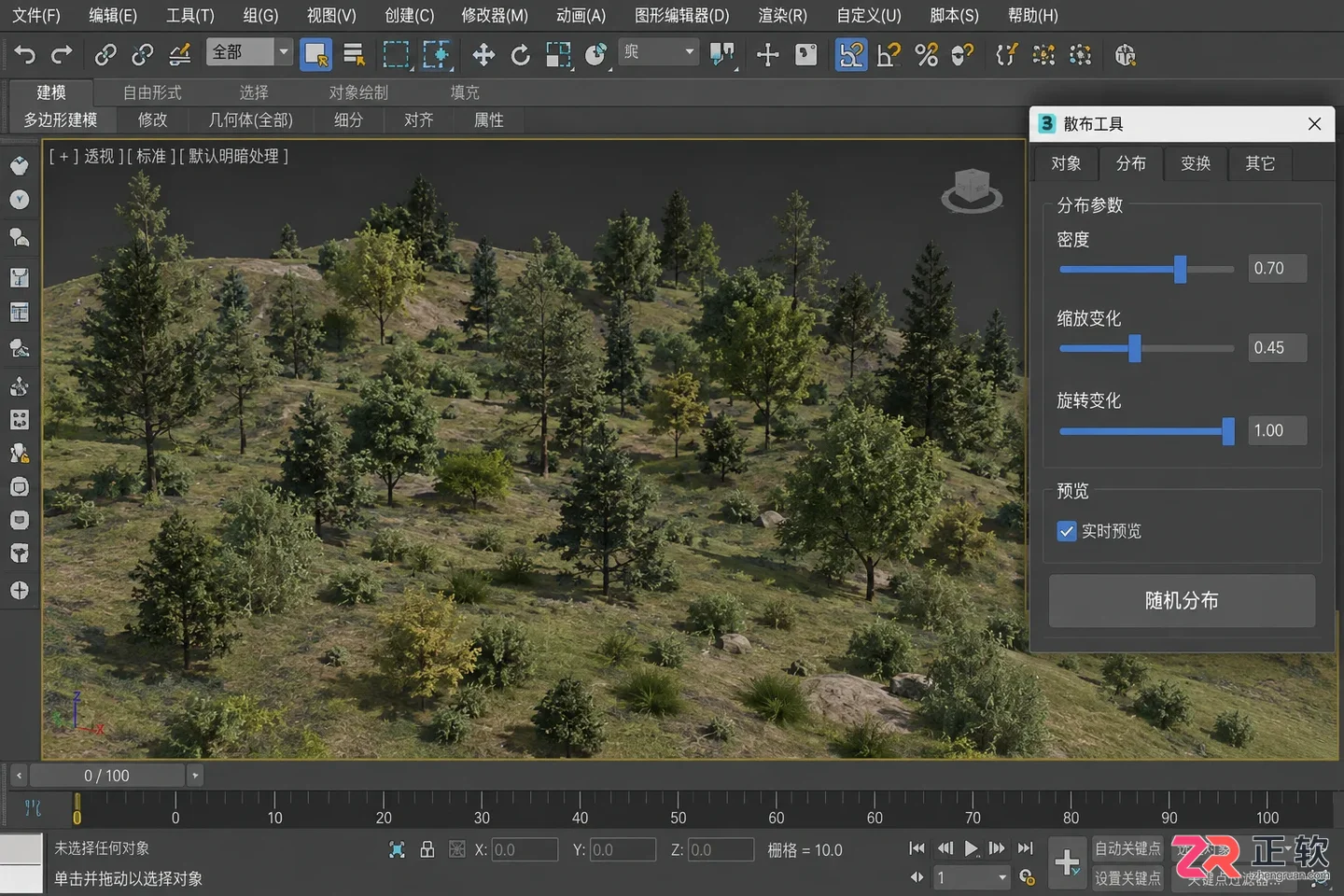Activate the Select and Rotate tool
The height and width of the screenshot is (896, 1344).
(x=521, y=55)
